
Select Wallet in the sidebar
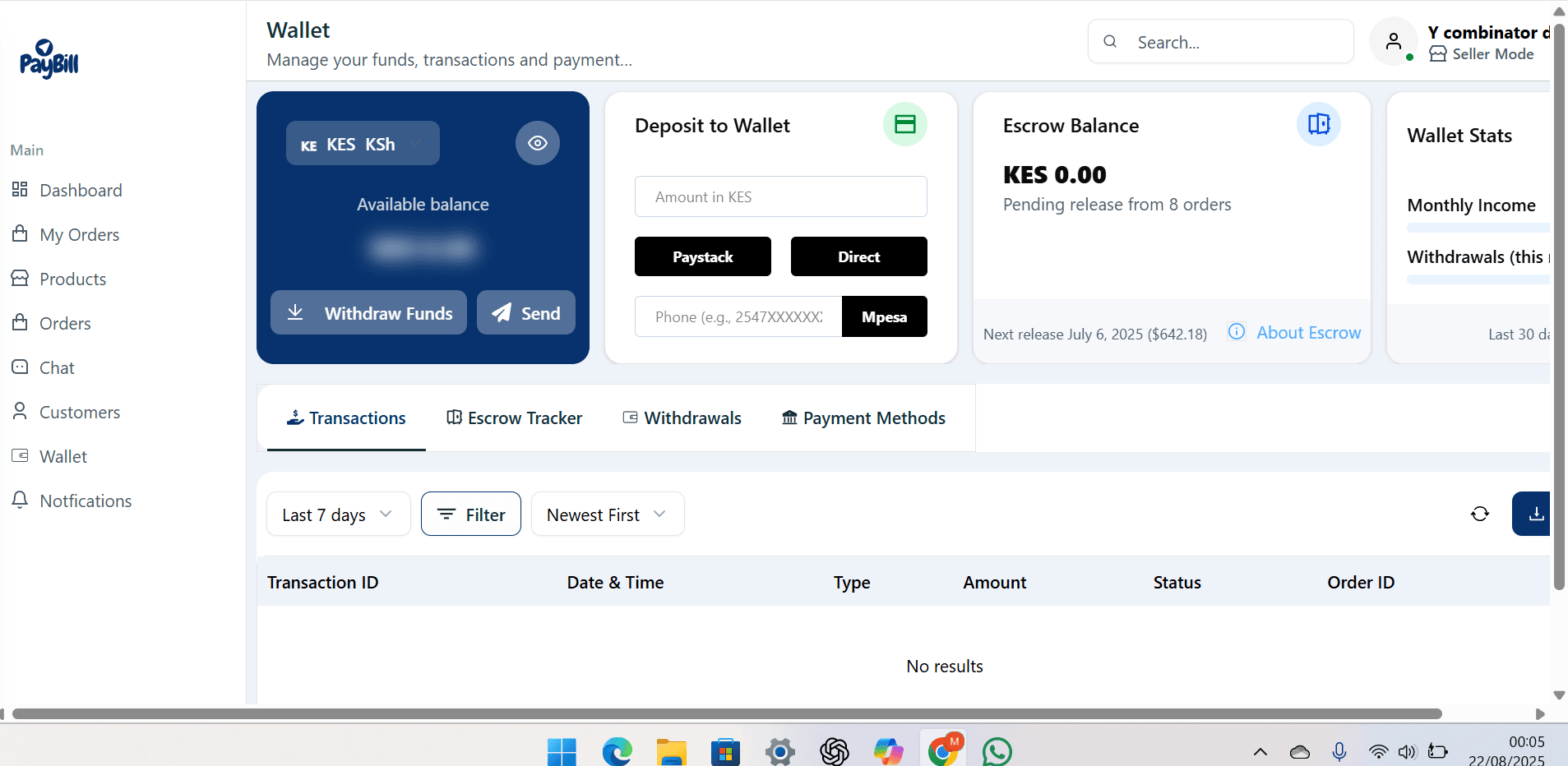click(63, 456)
